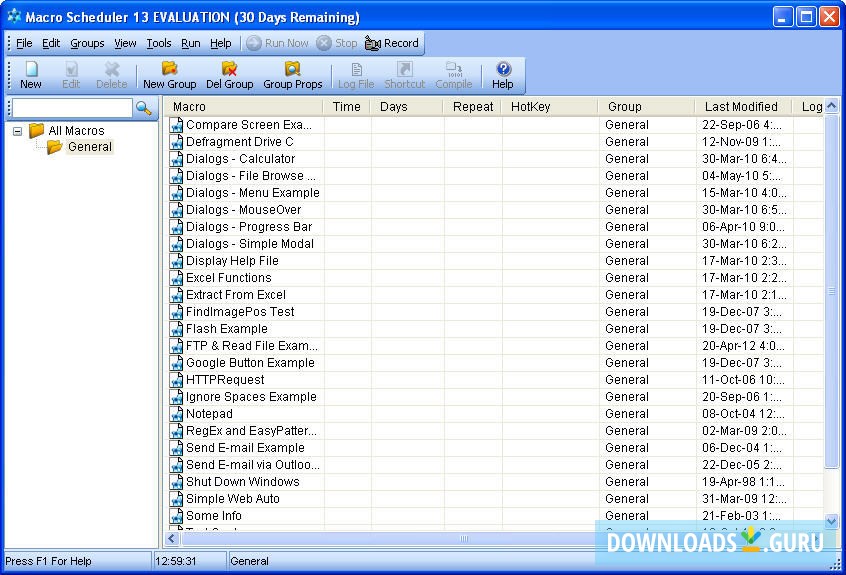The width and height of the screenshot is (846, 575).
Task: Open the Tools menu
Action: point(159,43)
